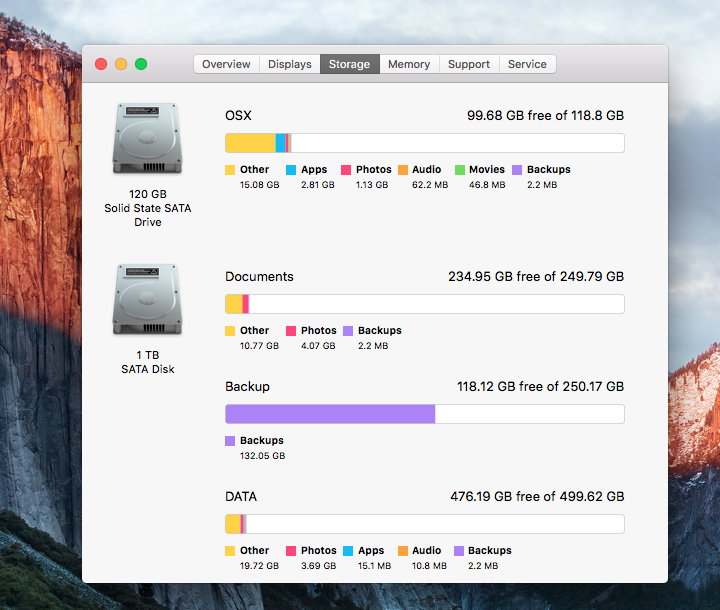This screenshot has width=720, height=610.
Task: Click the purple Backups swatch under Backup volume
Action: (x=230, y=441)
